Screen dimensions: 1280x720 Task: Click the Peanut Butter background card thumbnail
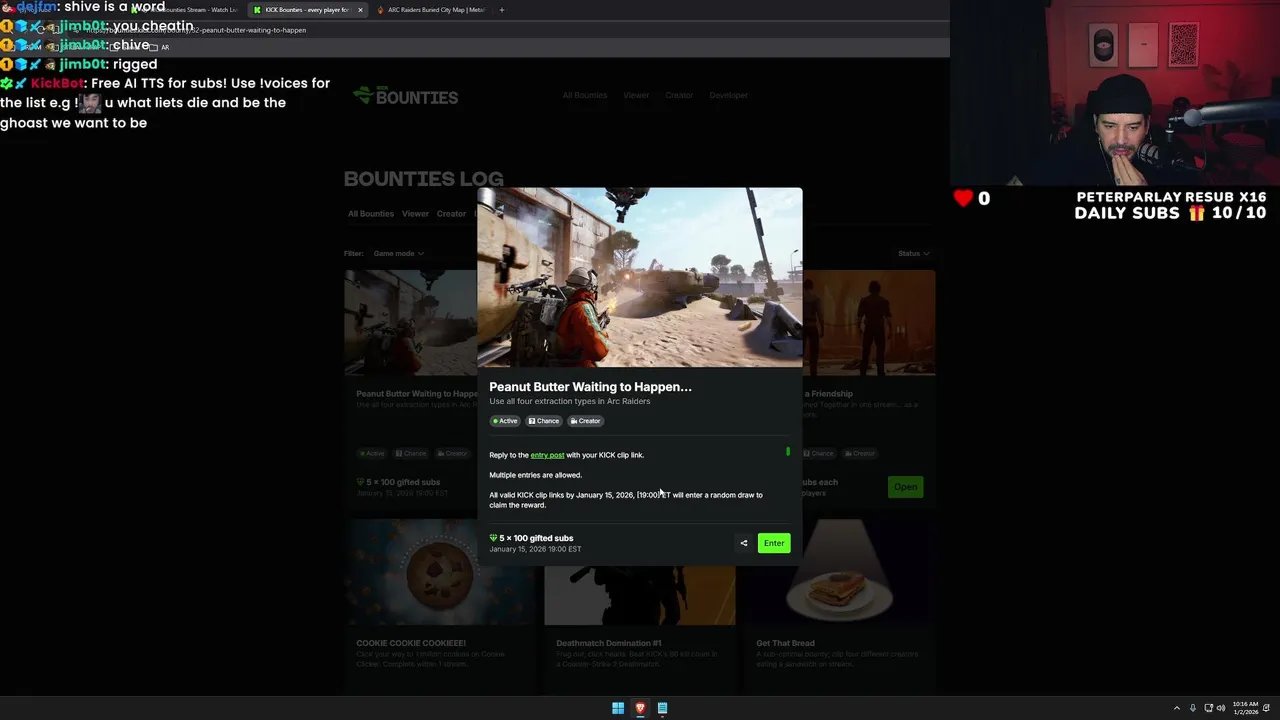(410, 322)
